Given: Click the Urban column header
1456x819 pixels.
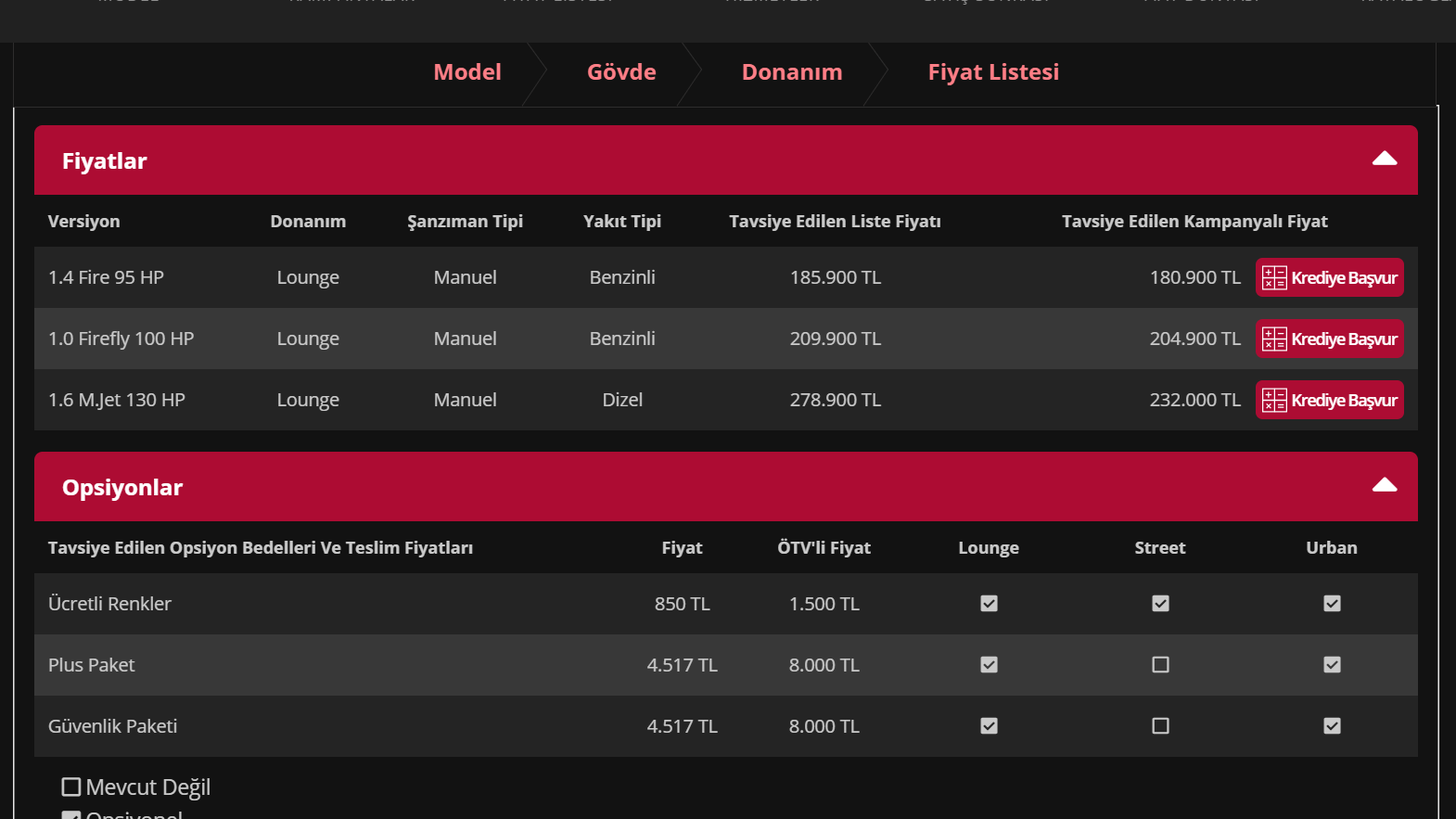Looking at the screenshot, I should pyautogui.click(x=1332, y=548).
